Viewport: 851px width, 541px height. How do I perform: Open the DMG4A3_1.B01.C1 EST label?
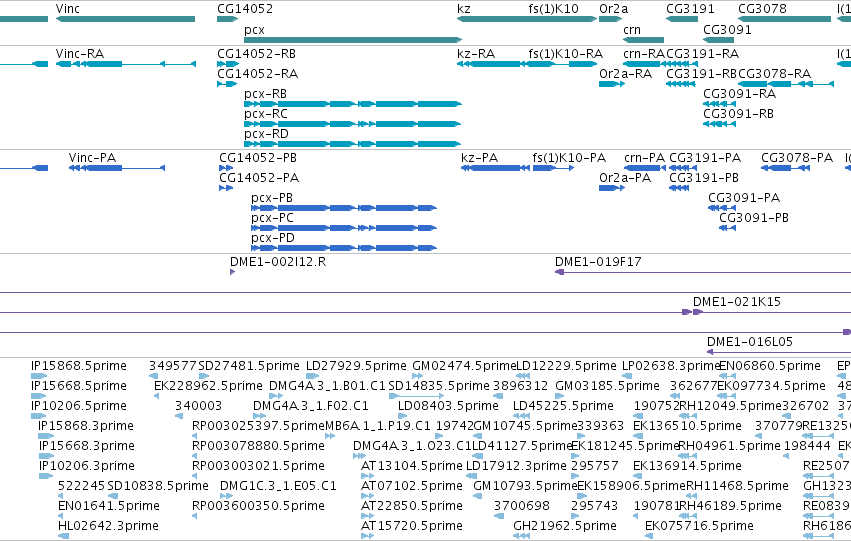coord(327,386)
